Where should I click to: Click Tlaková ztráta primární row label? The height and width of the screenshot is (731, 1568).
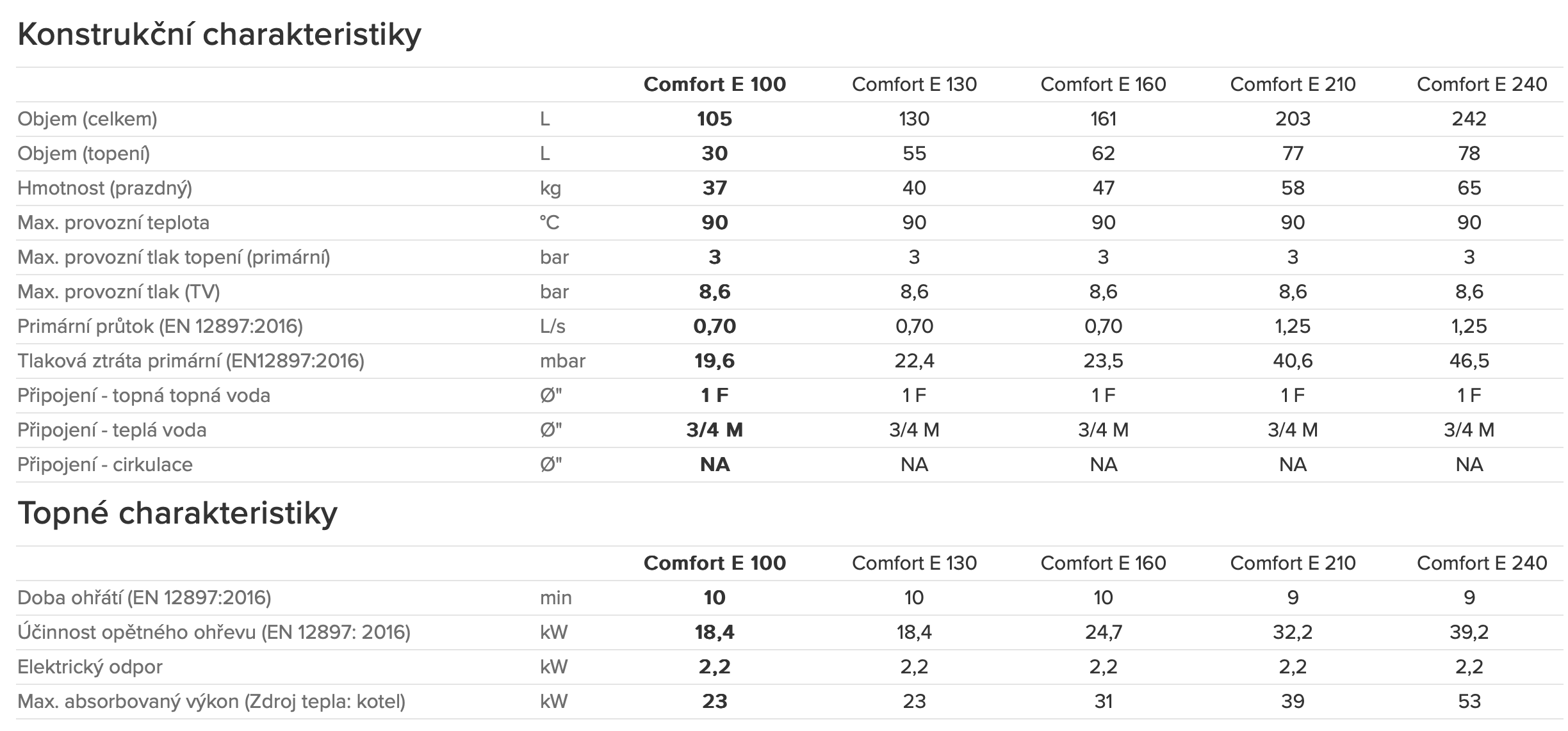pos(191,361)
